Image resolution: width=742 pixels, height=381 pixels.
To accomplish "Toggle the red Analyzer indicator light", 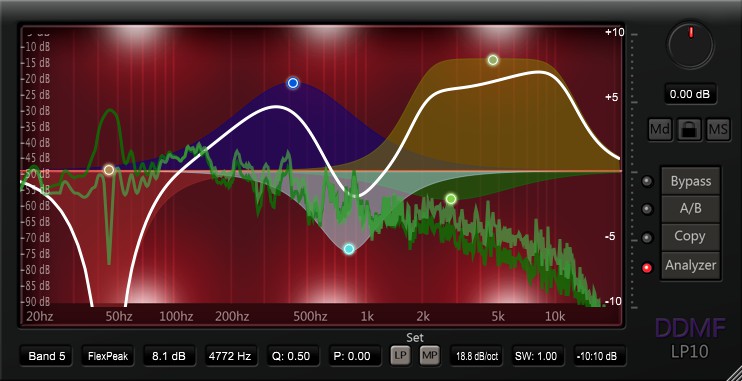I will tap(647, 268).
